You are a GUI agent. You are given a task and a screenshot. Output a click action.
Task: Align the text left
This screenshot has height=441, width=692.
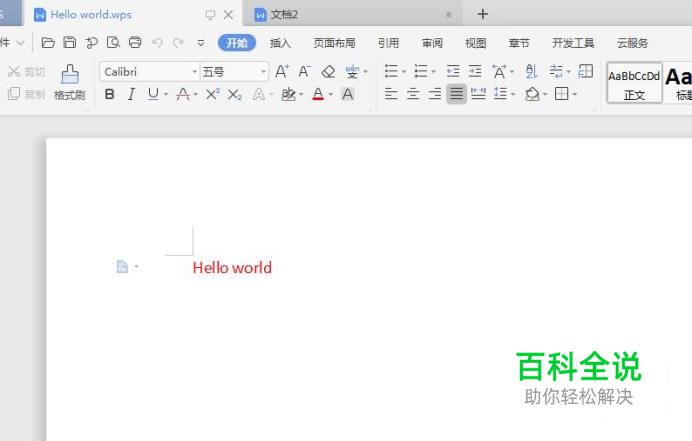coord(391,94)
